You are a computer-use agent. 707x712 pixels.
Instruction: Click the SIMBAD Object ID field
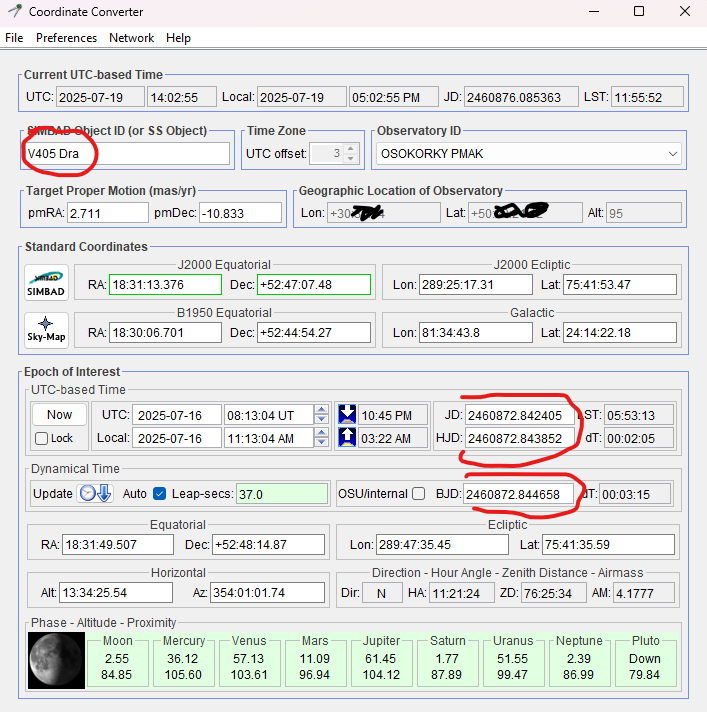127,154
